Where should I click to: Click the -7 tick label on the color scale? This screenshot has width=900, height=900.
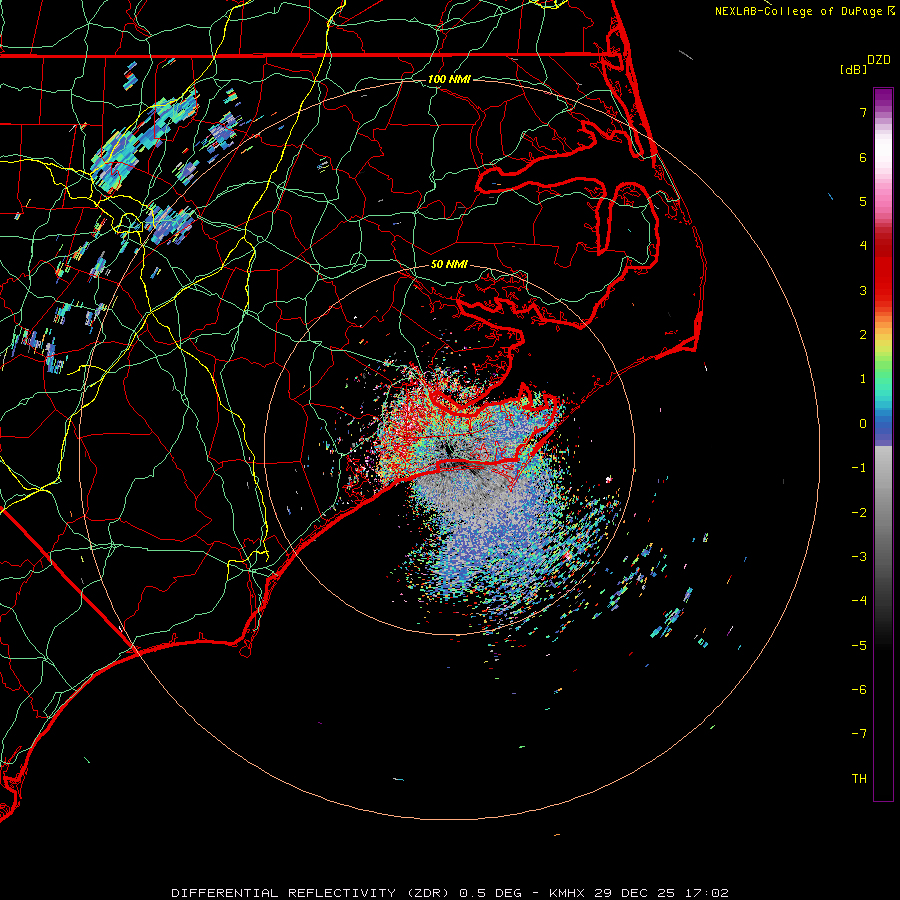point(859,734)
